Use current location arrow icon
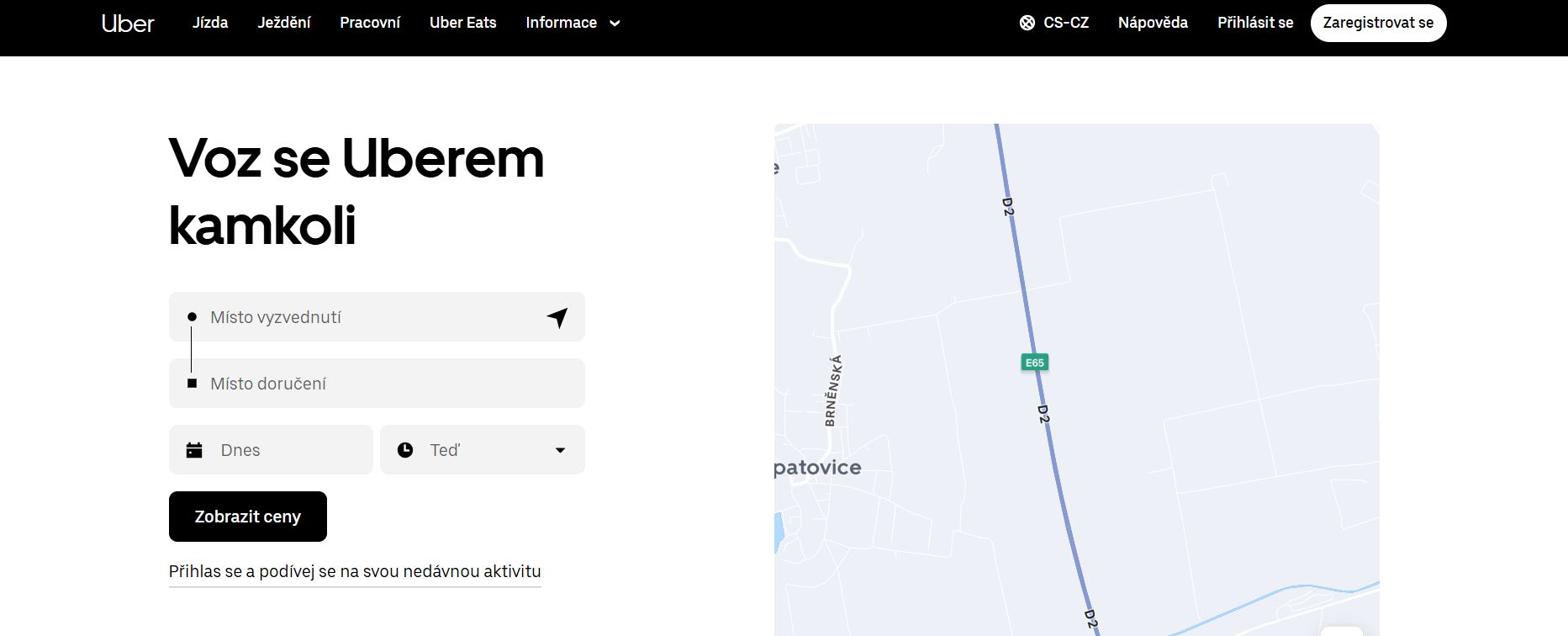Screen dimensions: 1568x636 point(557,317)
